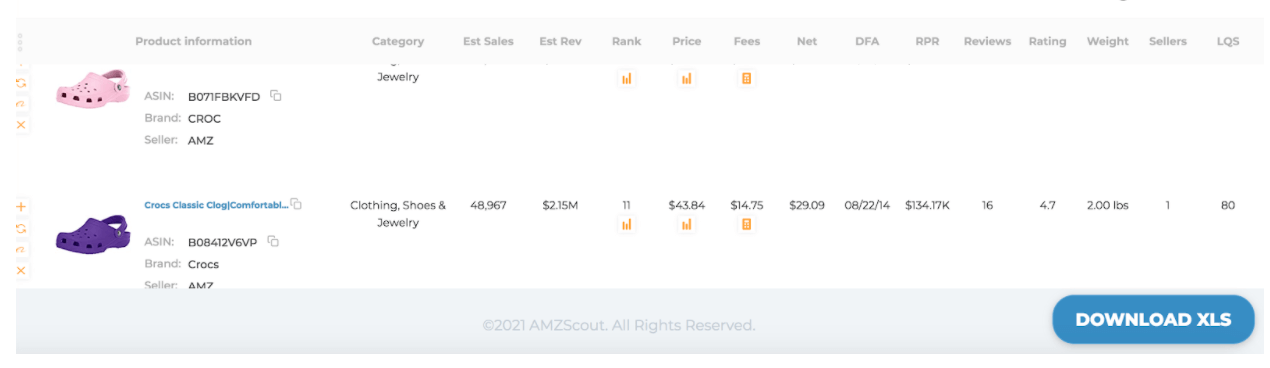1270x368 pixels.
Task: Open rank history chart for purple clog
Action: click(x=627, y=224)
